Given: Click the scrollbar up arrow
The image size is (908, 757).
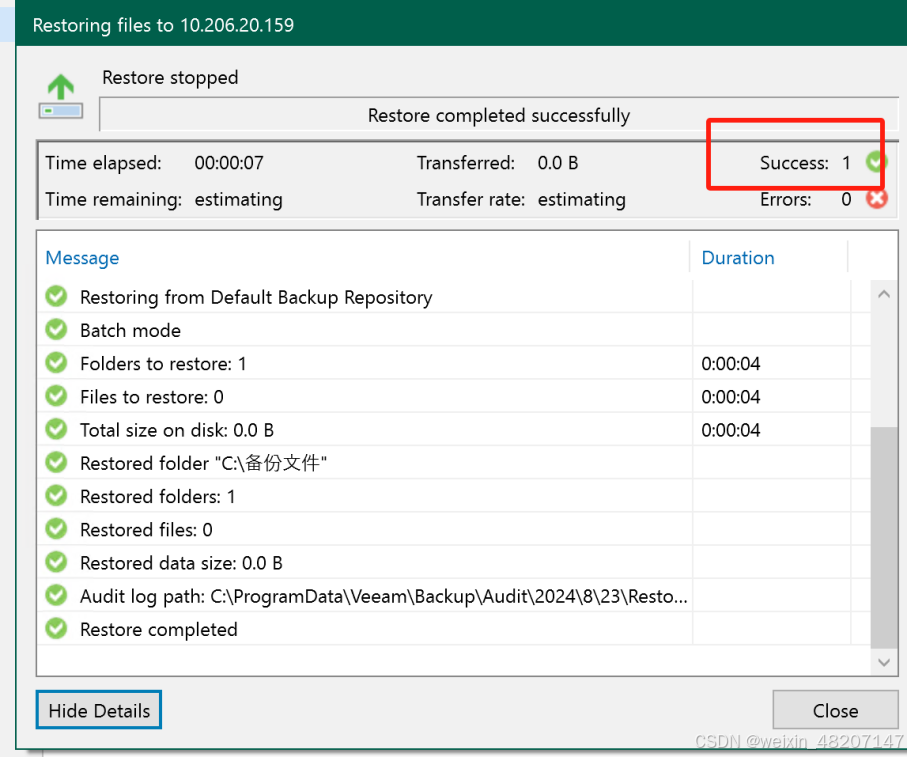Looking at the screenshot, I should coord(884,294).
